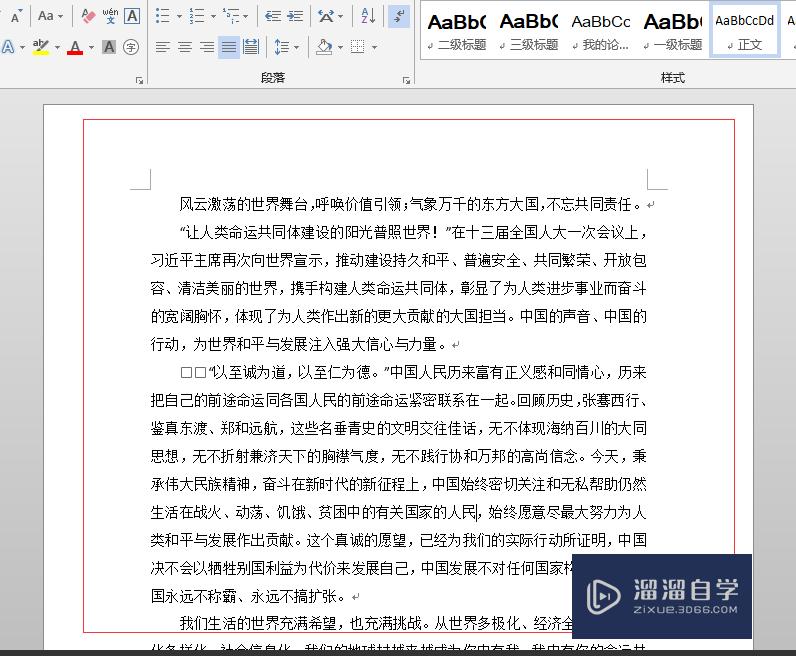Align text right

(207, 47)
